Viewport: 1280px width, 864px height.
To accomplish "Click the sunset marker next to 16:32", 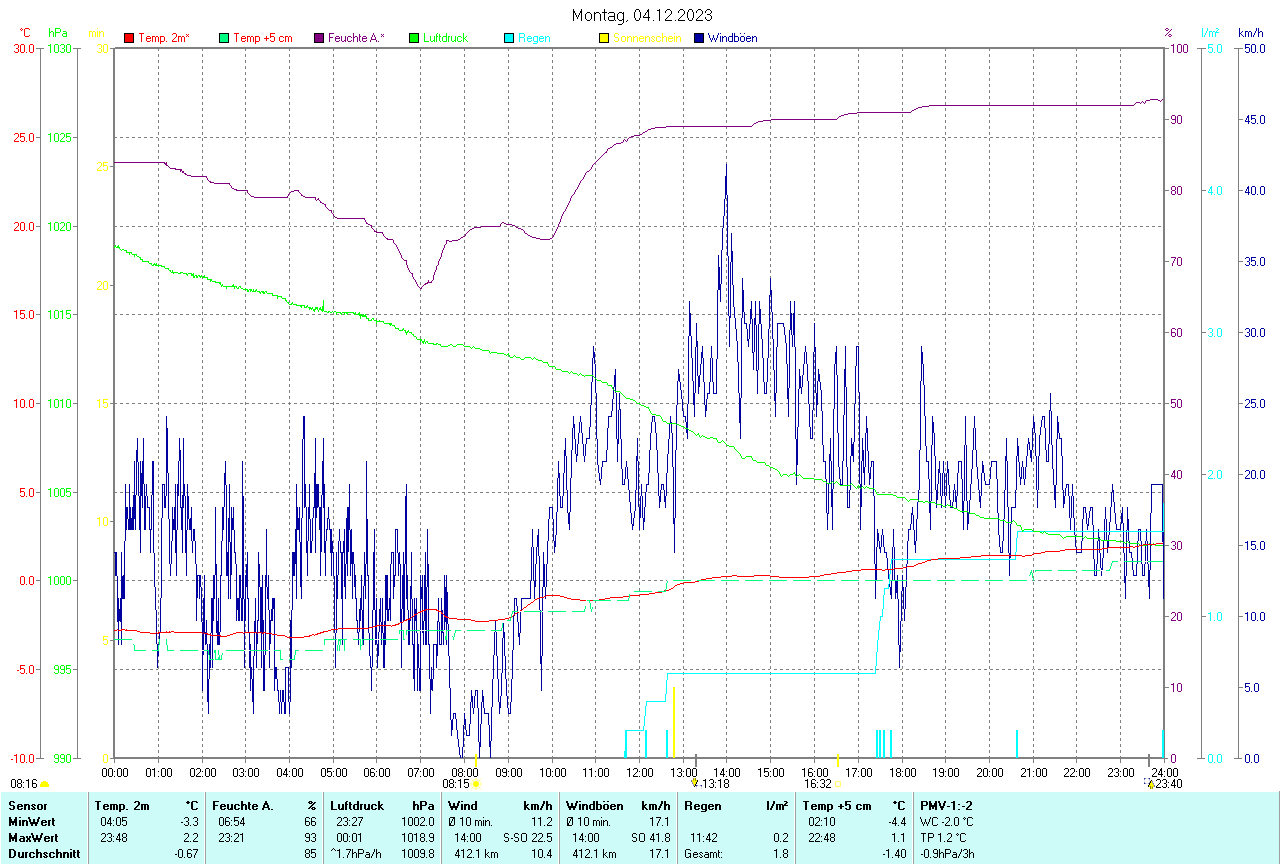I will 839,784.
